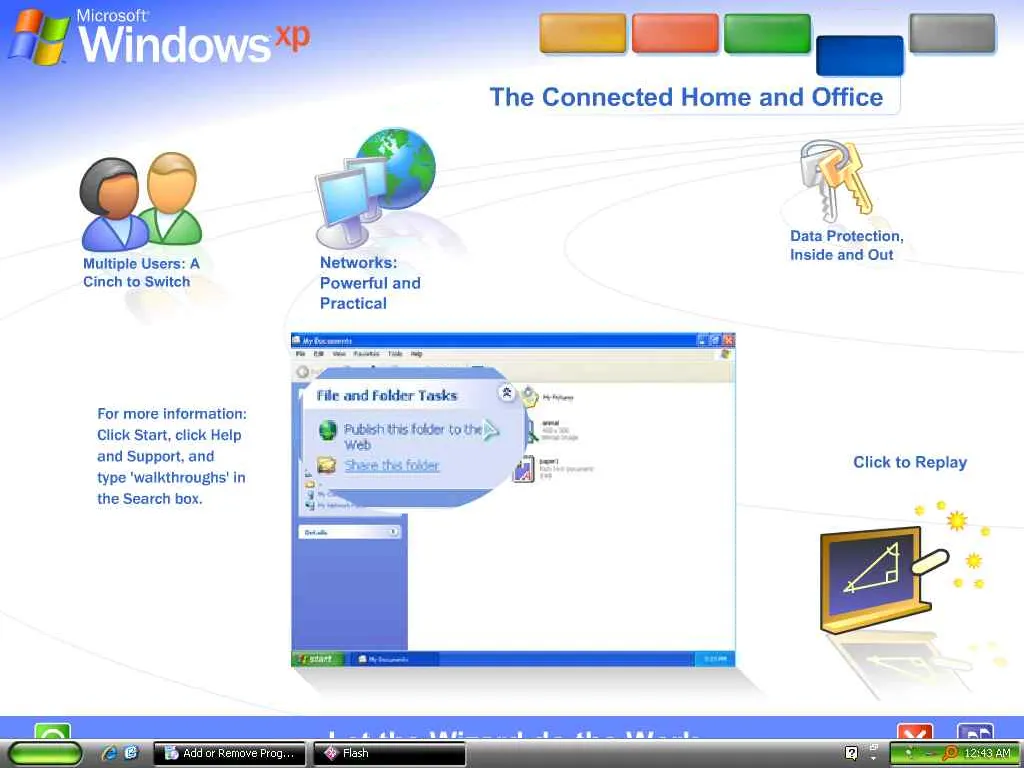Switch to Add or Remove Programs taskbar button
Image resolution: width=1024 pixels, height=768 pixels.
point(229,753)
